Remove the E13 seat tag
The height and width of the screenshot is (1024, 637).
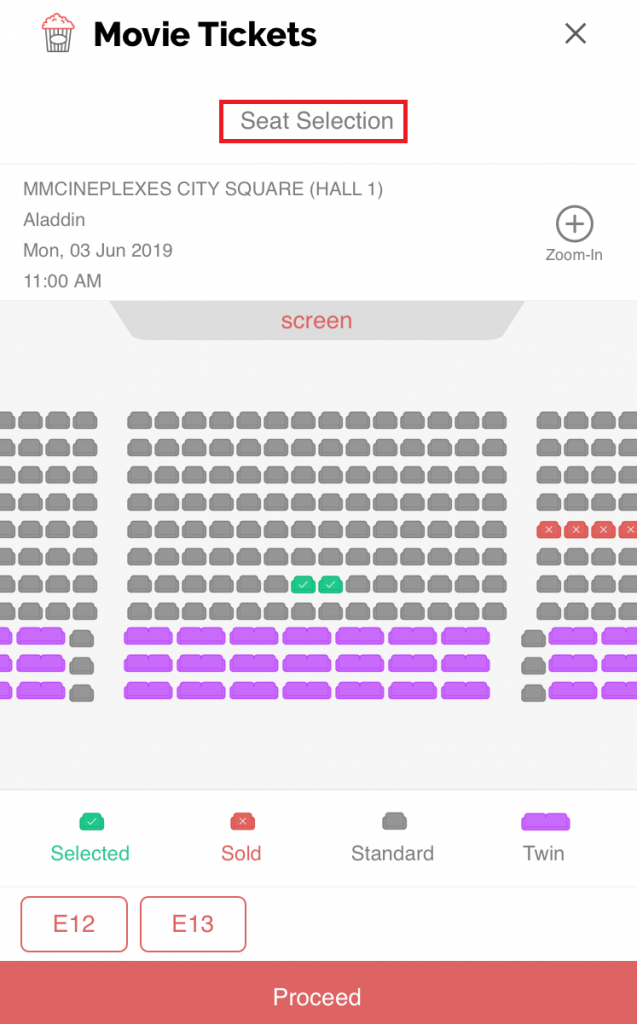tap(193, 923)
